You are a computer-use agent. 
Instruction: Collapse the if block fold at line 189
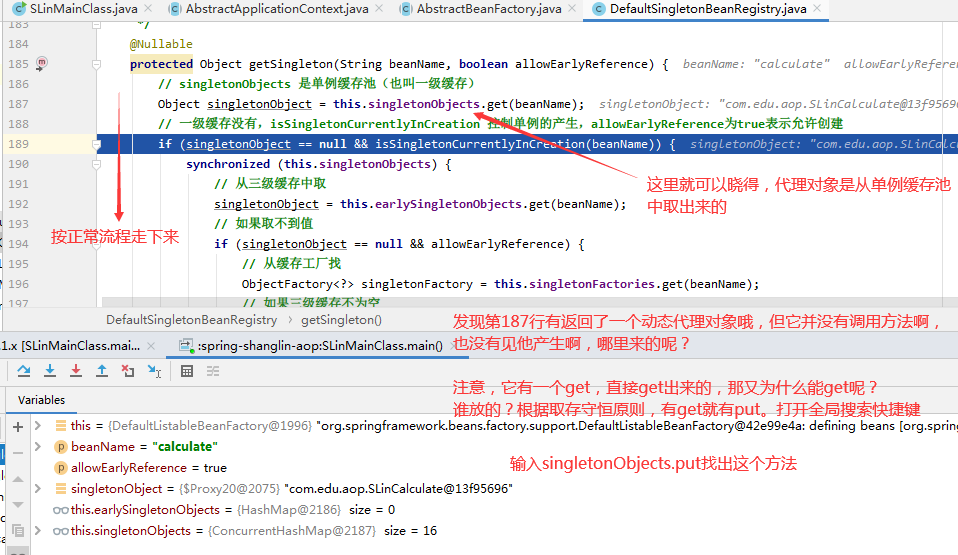click(x=97, y=144)
